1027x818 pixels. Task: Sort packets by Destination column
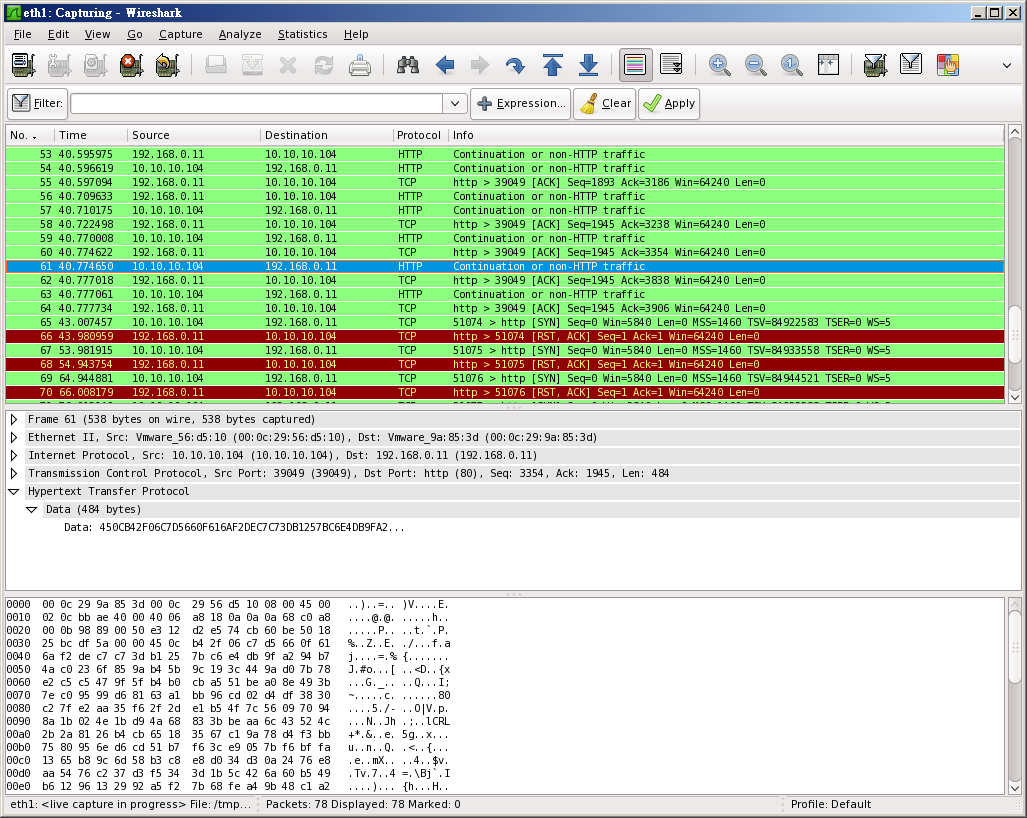326,135
